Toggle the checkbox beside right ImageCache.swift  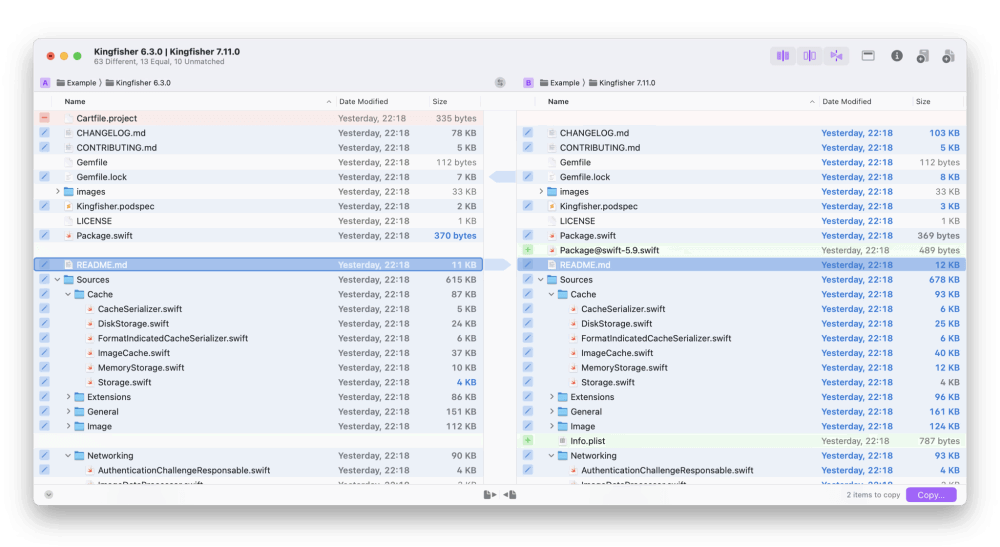click(x=527, y=353)
